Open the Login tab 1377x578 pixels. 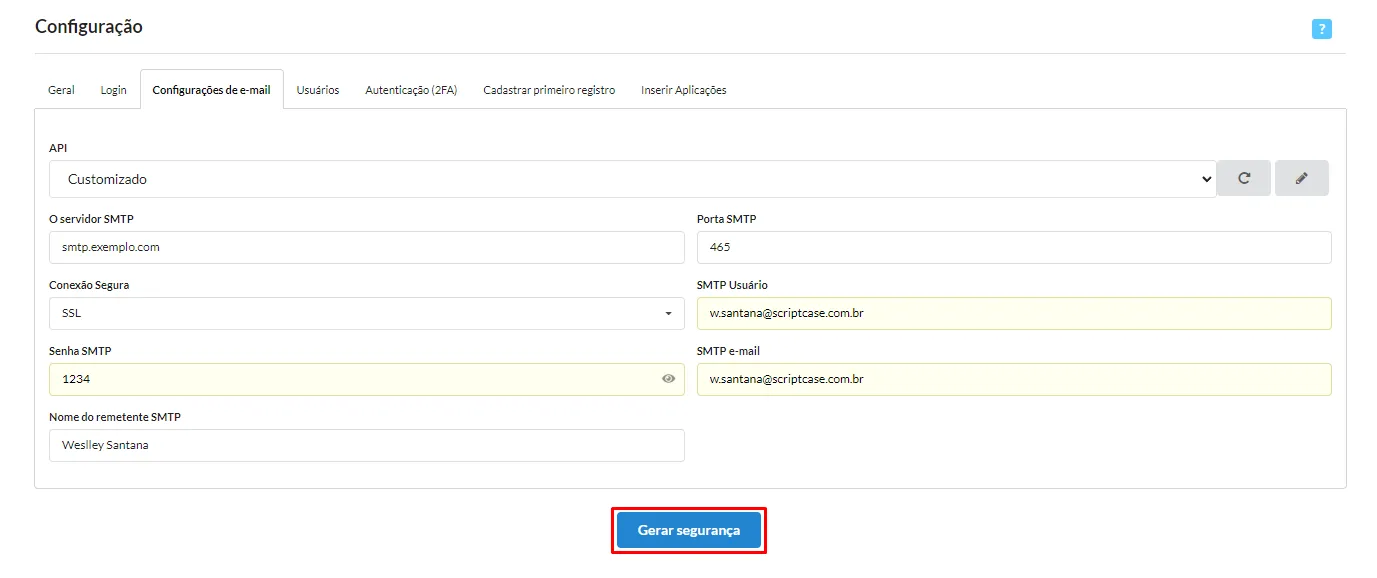point(113,90)
